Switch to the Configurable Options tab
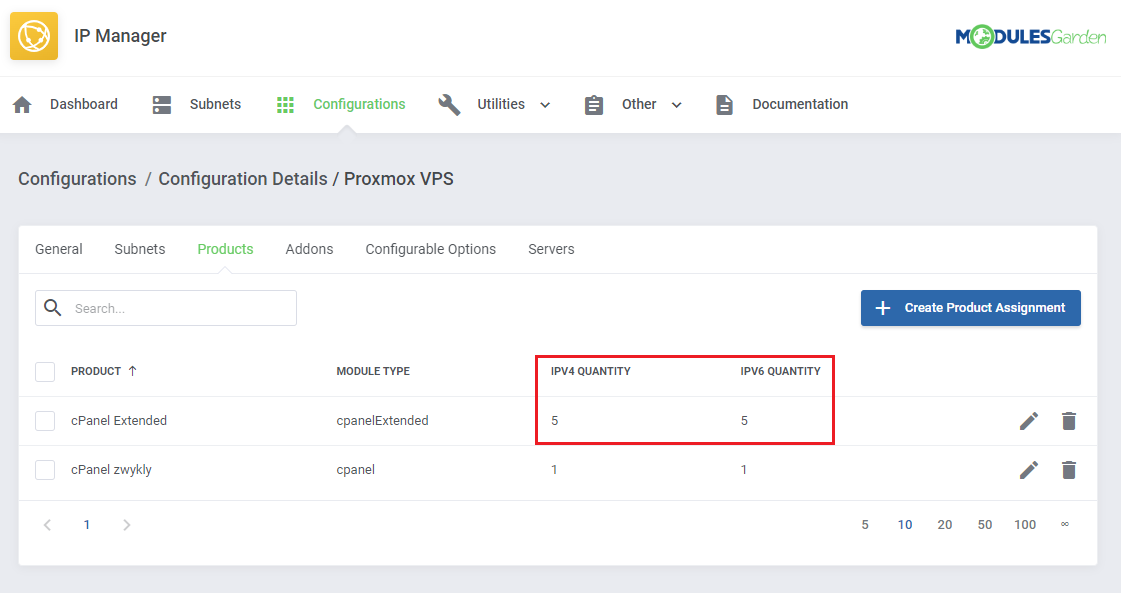1121x593 pixels. point(430,249)
